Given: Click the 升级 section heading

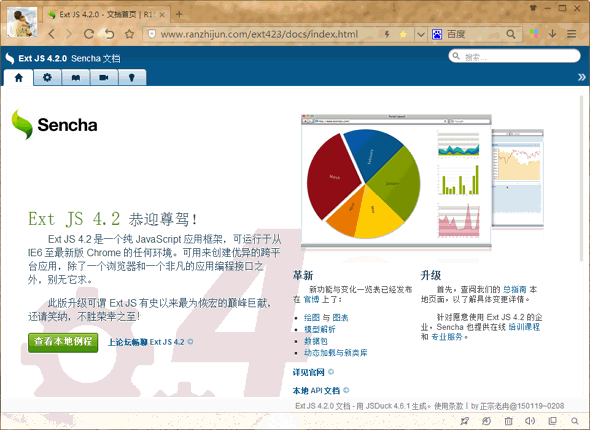Looking at the screenshot, I should tap(431, 275).
